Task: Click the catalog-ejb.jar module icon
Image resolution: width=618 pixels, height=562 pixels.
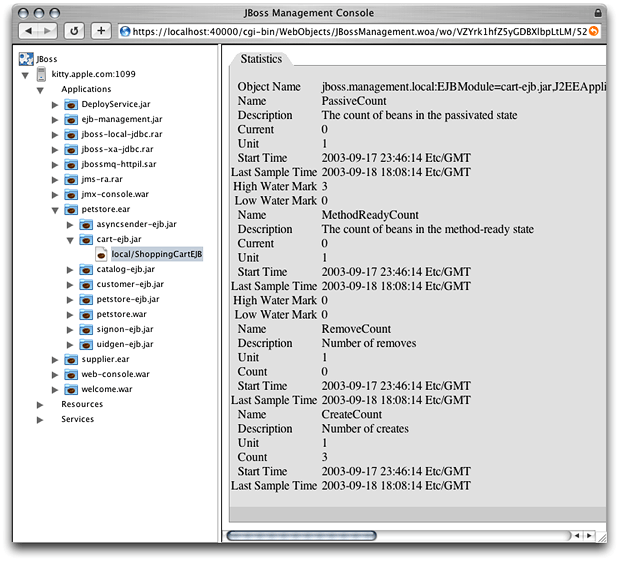Action: [86, 269]
